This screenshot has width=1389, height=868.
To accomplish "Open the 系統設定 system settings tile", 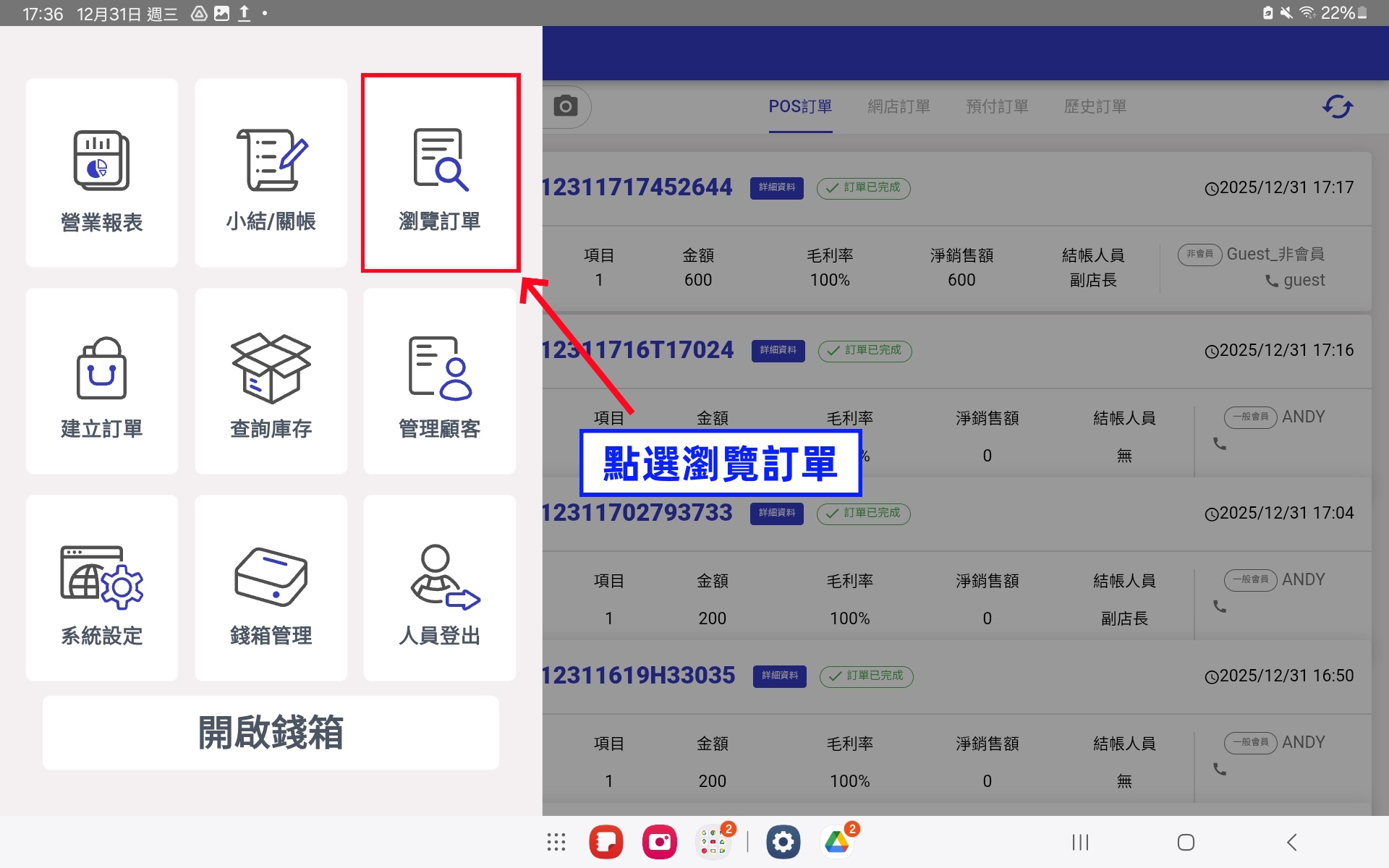I will pyautogui.click(x=102, y=588).
